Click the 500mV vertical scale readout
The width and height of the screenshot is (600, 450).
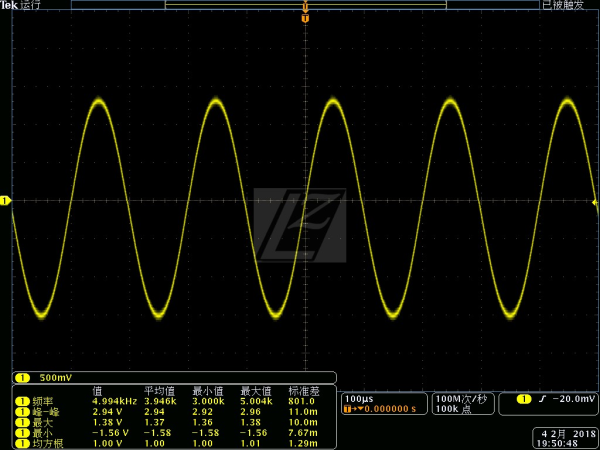click(56, 378)
